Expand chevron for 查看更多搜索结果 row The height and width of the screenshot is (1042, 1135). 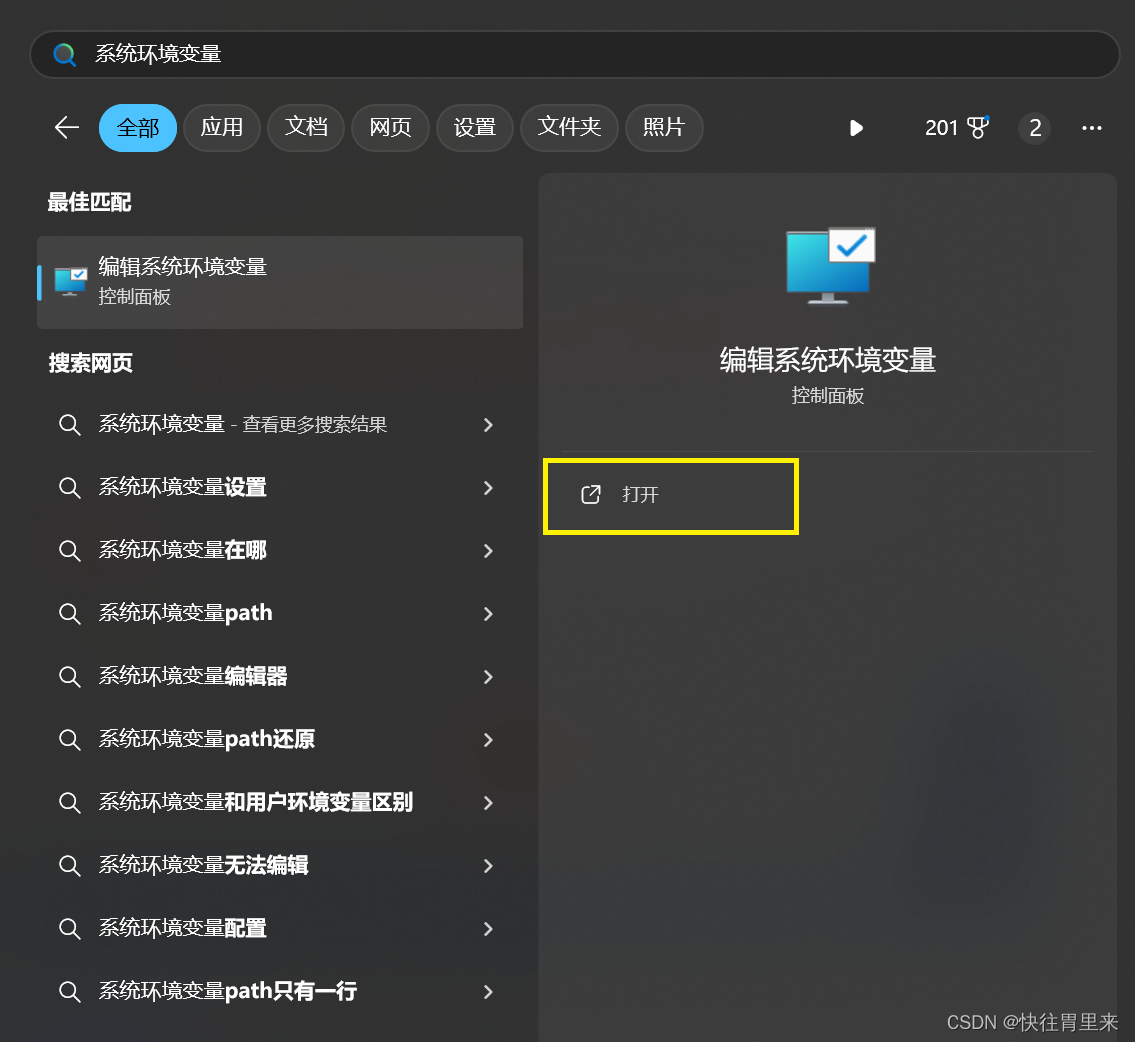[x=489, y=425]
